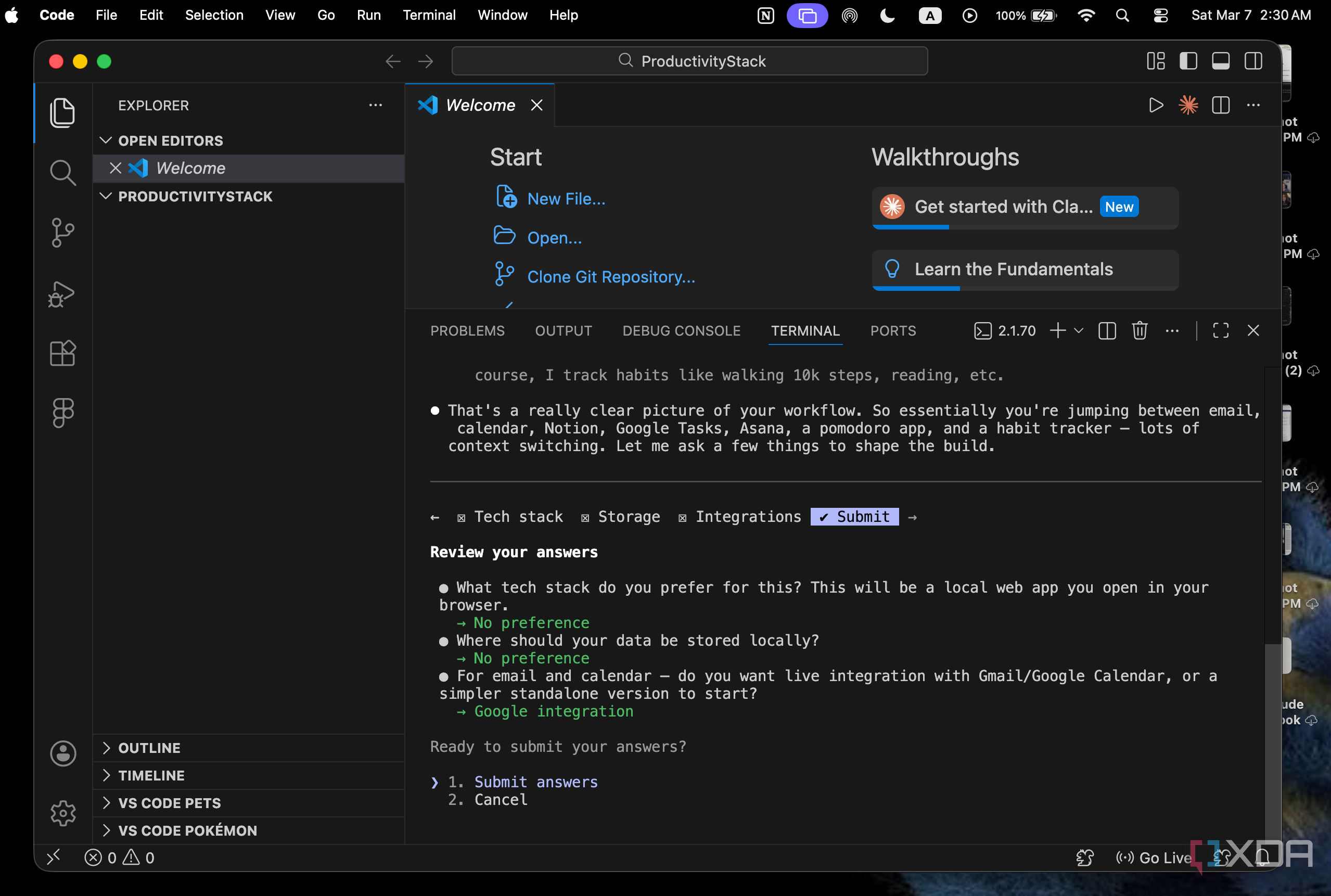Click the Go Live status bar button
This screenshot has height=896, width=1331.
point(1154,857)
